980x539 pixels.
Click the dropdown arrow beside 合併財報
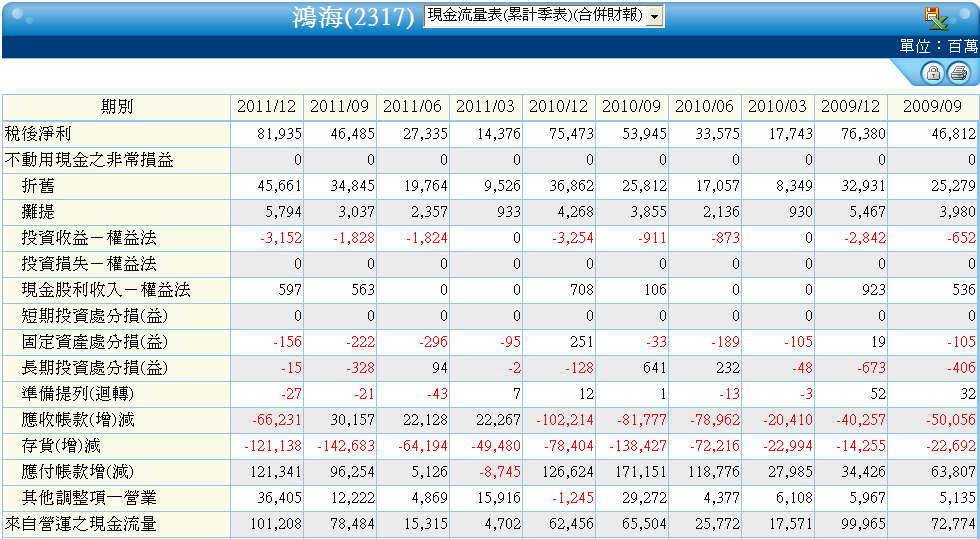[x=654, y=17]
